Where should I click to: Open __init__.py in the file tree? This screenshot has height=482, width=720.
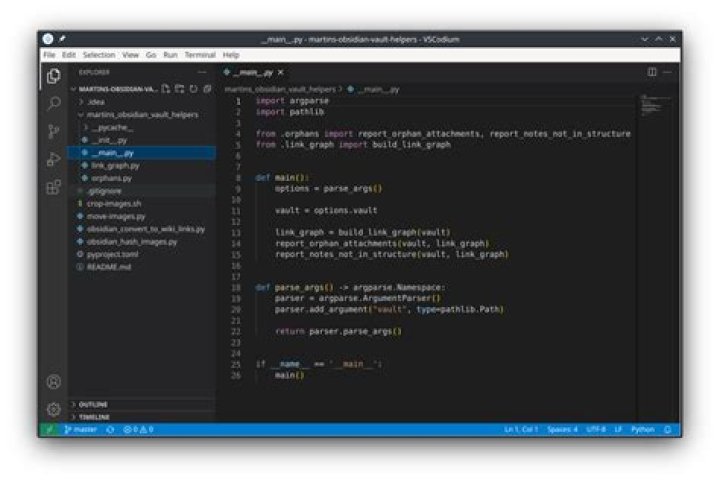[x=142, y=140]
